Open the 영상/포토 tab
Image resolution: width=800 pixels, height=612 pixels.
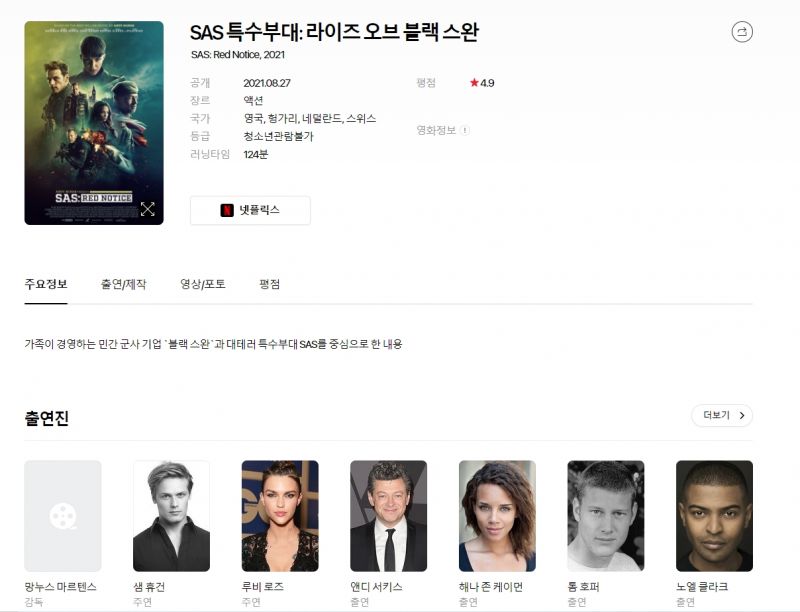coord(203,284)
